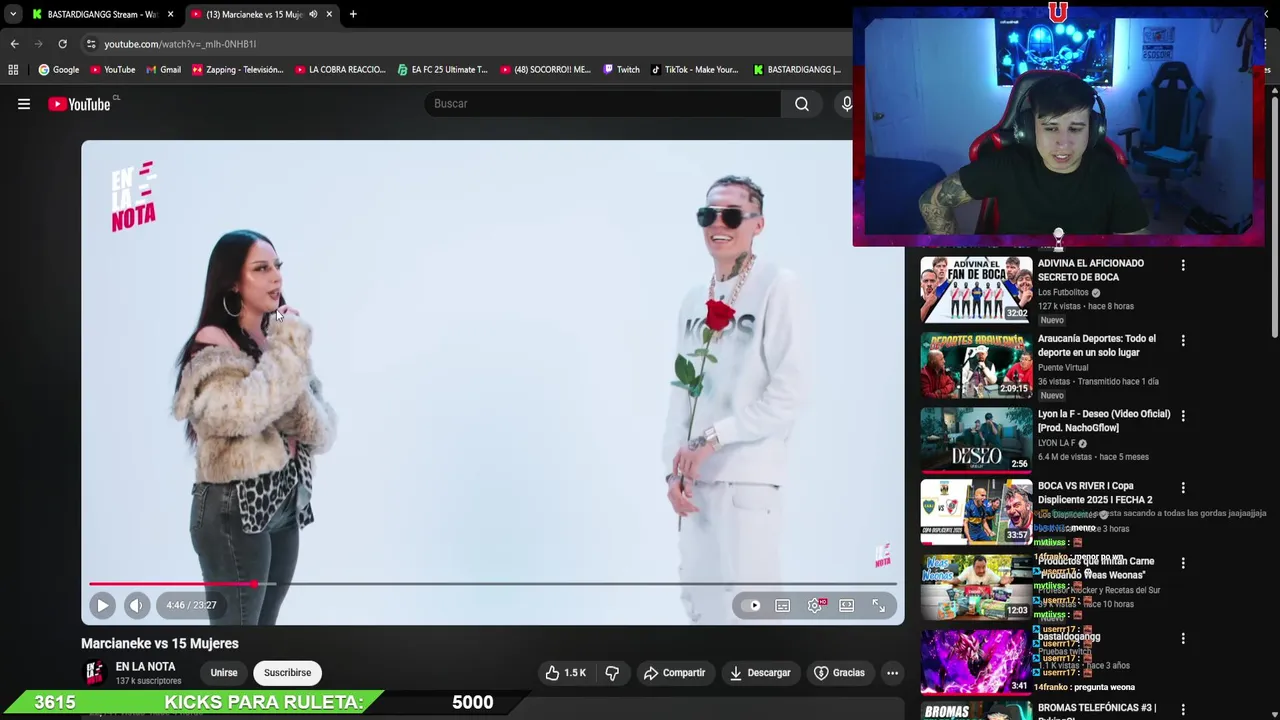Viewport: 1280px width, 720px height.
Task: Mute the video with the volume icon
Action: coord(137,605)
